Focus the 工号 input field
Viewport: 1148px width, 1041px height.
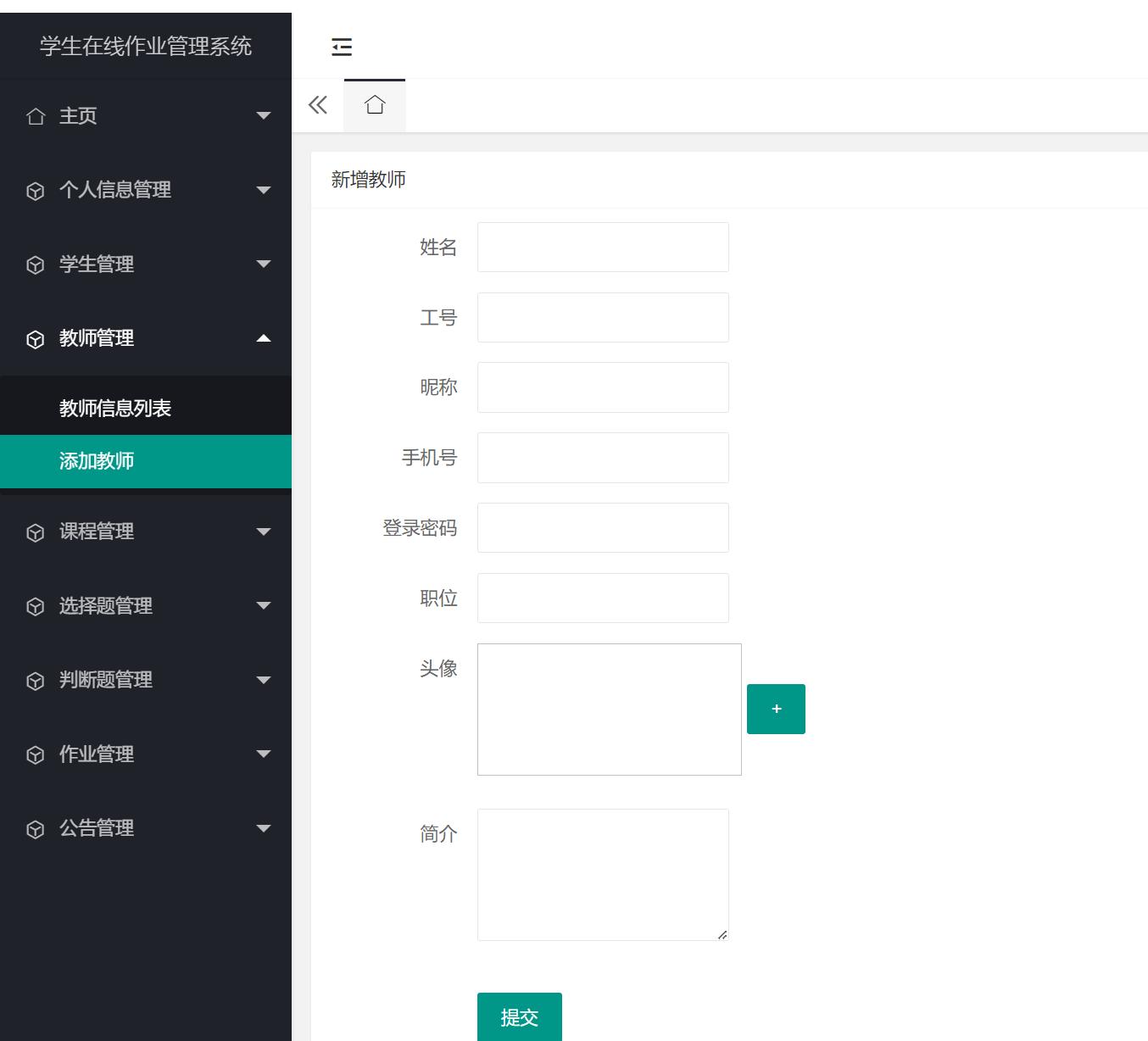tap(603, 317)
